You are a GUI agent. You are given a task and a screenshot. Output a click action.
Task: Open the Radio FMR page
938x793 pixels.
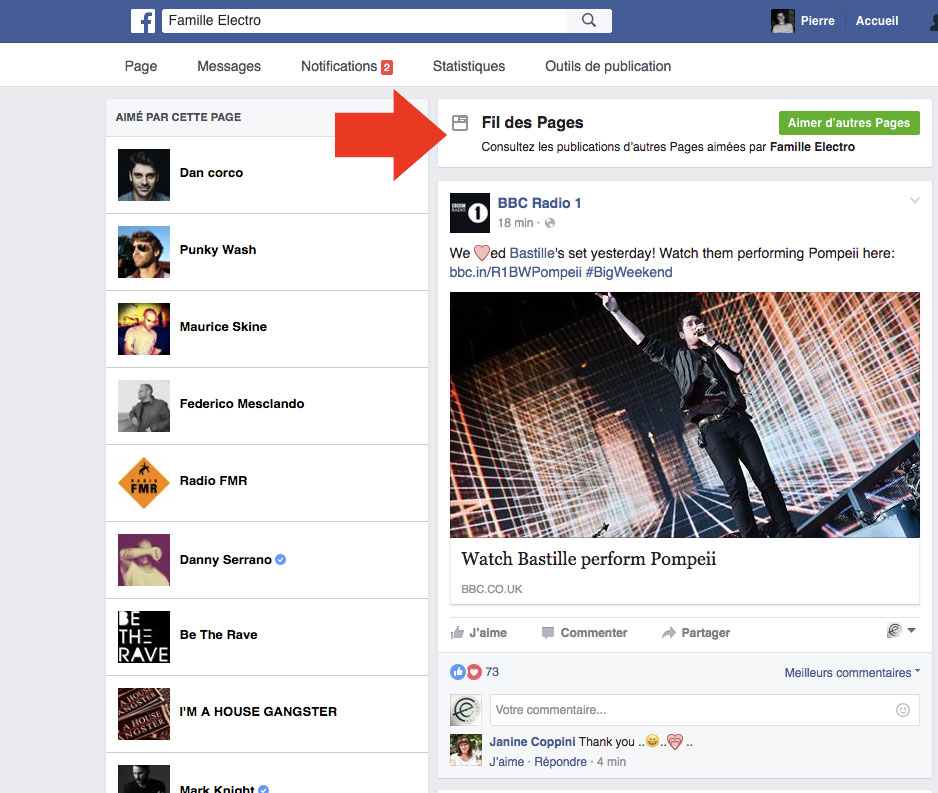coord(214,481)
